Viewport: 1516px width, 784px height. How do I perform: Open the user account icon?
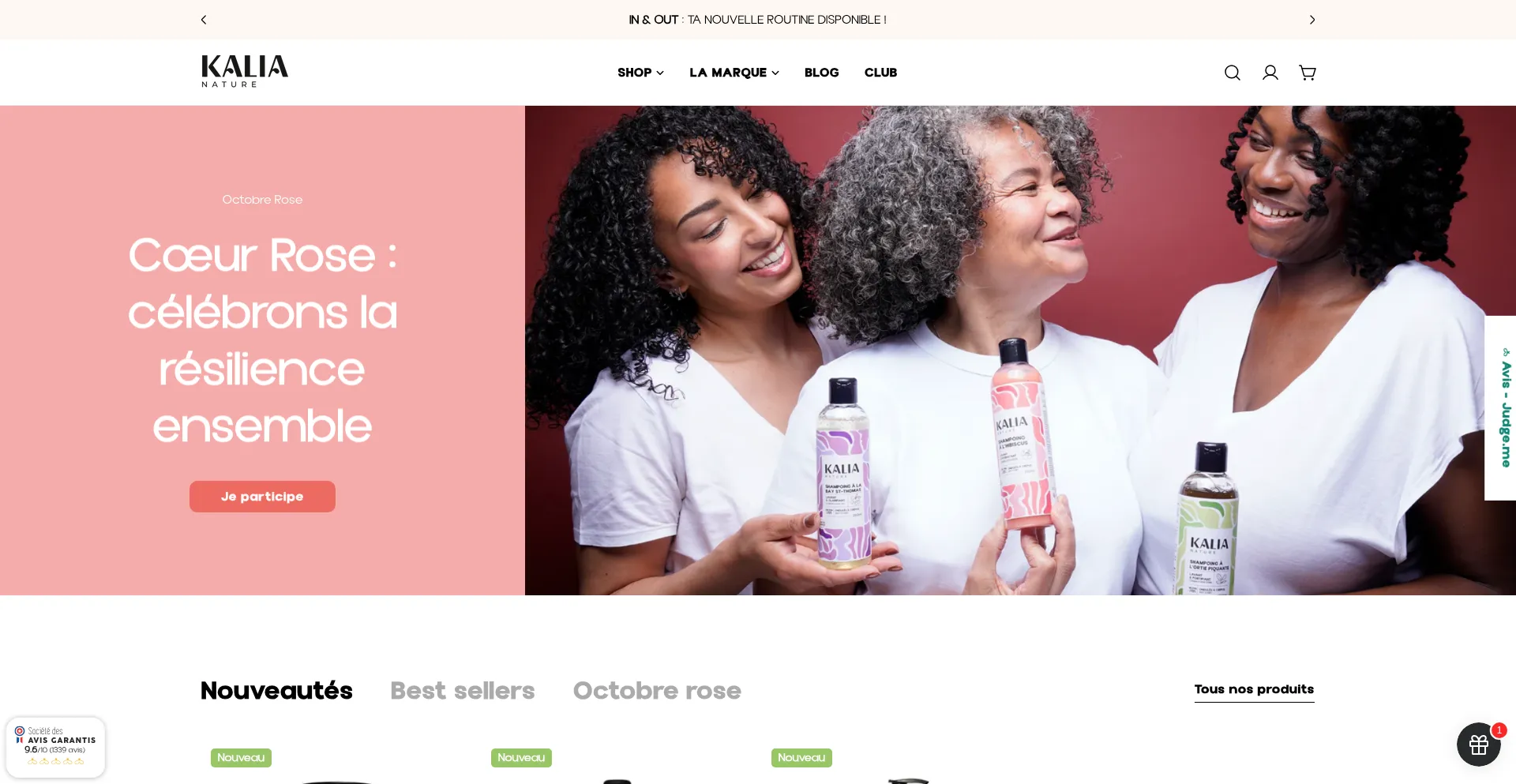(x=1270, y=73)
